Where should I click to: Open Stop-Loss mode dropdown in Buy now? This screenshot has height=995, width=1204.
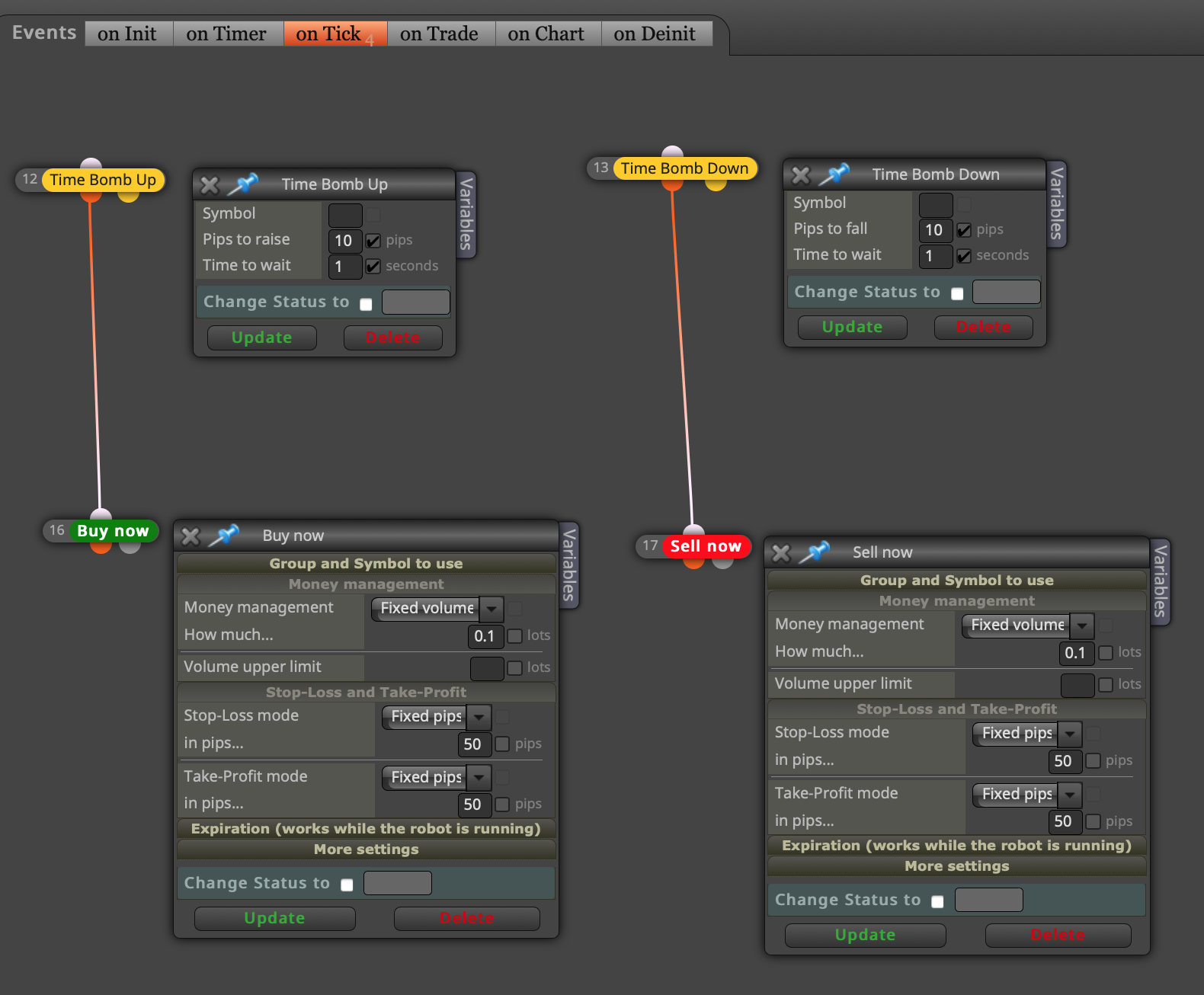pos(437,716)
